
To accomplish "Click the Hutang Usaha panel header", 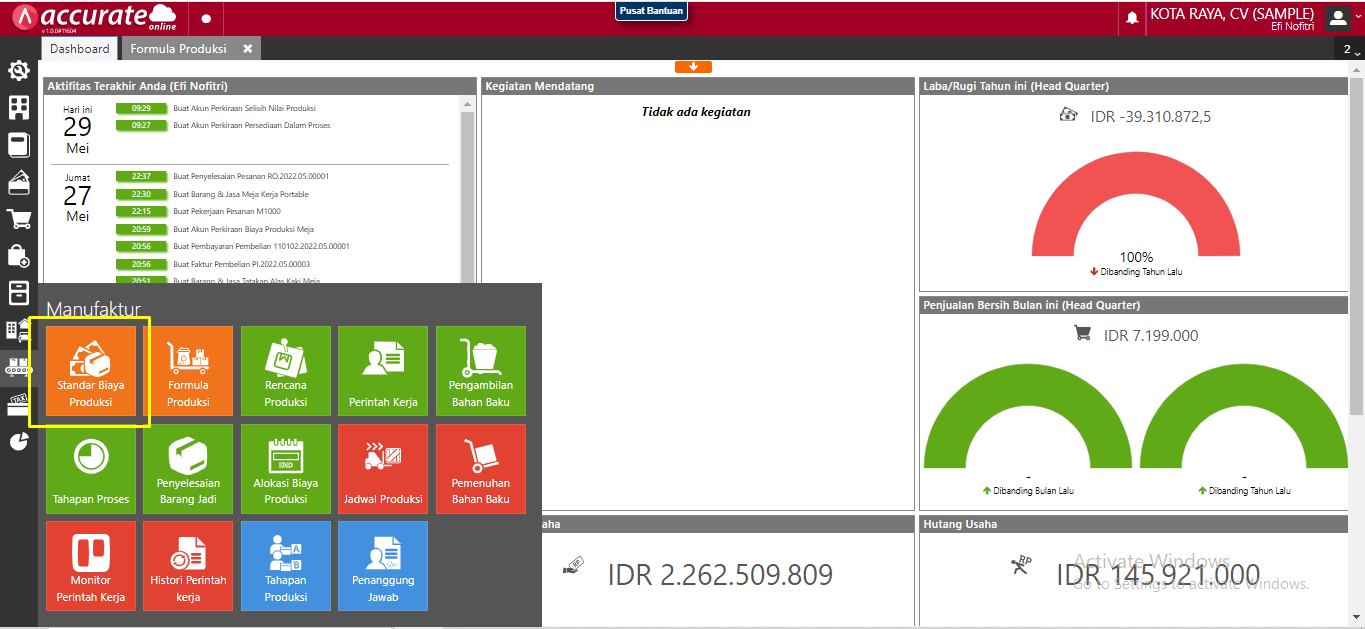I will click(1135, 524).
